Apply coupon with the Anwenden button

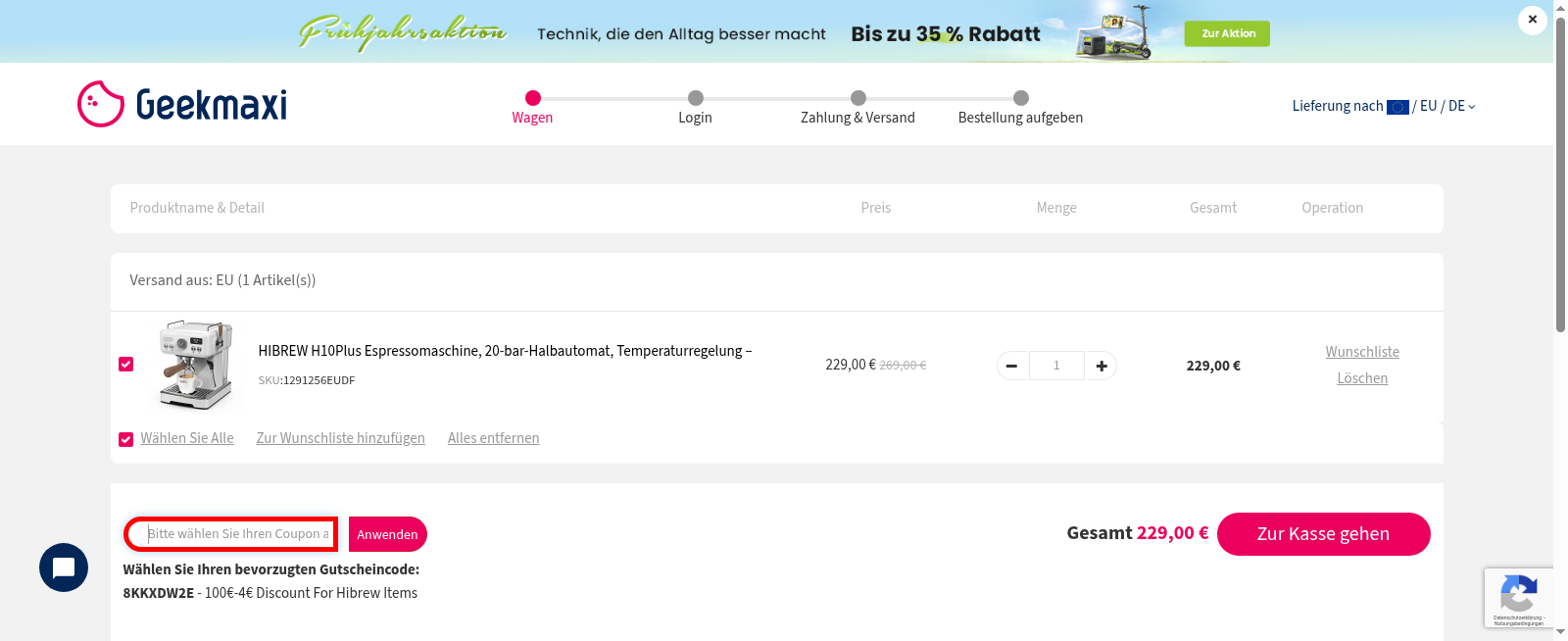[x=388, y=534]
